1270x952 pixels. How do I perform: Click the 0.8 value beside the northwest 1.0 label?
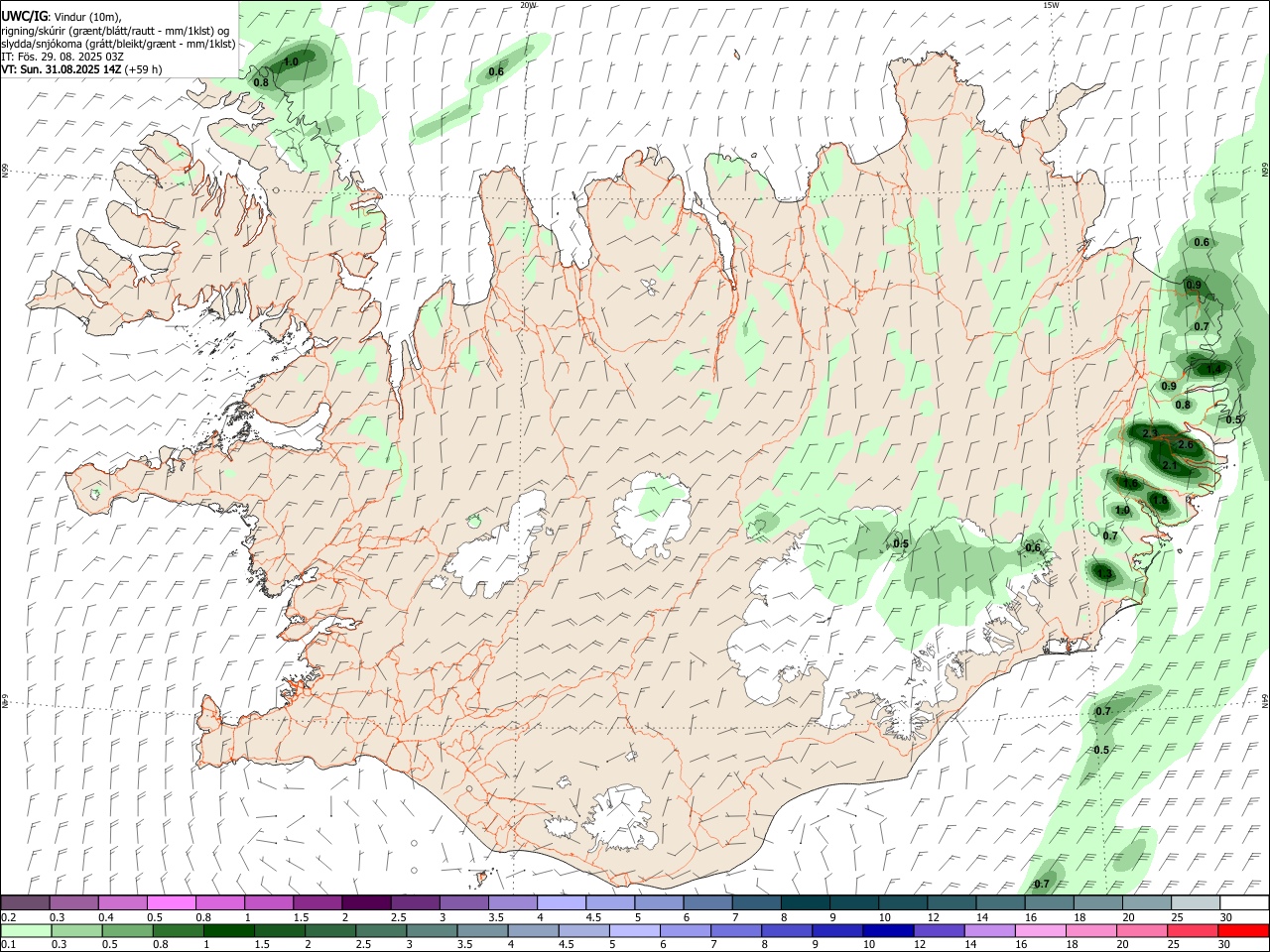[261, 82]
